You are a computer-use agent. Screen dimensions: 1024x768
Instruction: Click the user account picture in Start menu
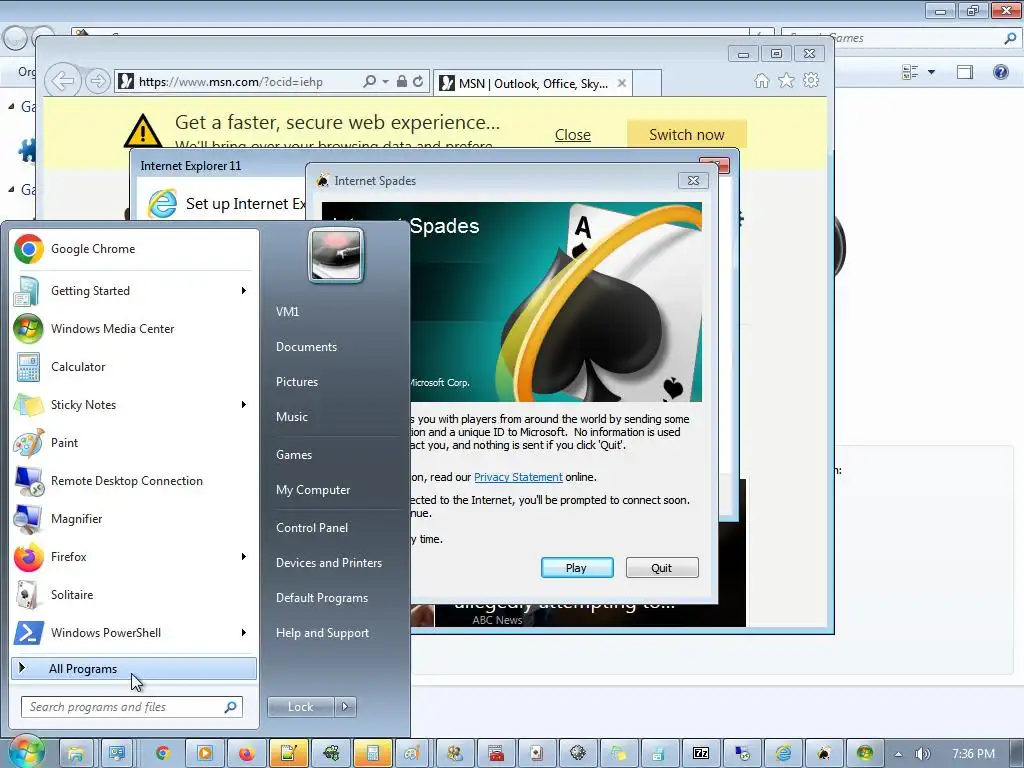pos(336,255)
